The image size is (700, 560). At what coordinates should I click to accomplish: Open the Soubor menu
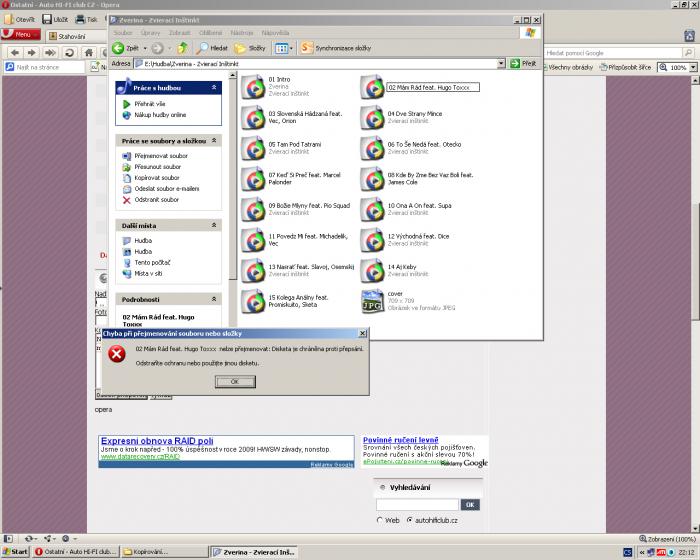123,32
